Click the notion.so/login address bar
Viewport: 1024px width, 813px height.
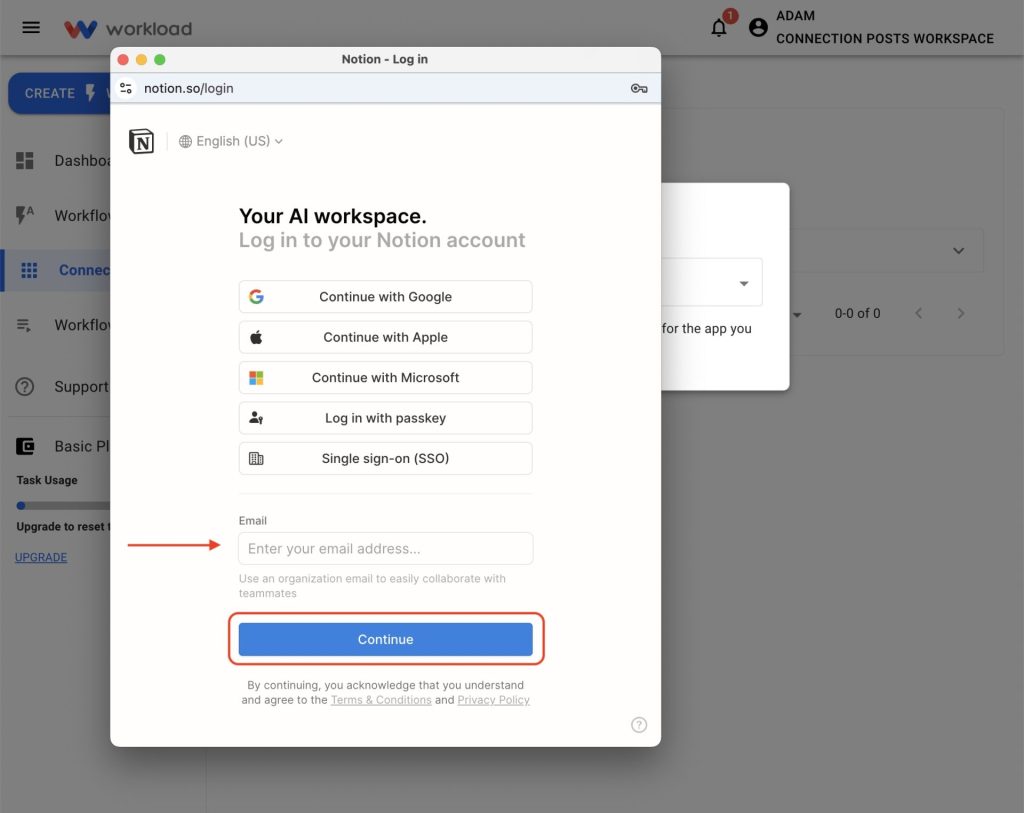[x=385, y=88]
